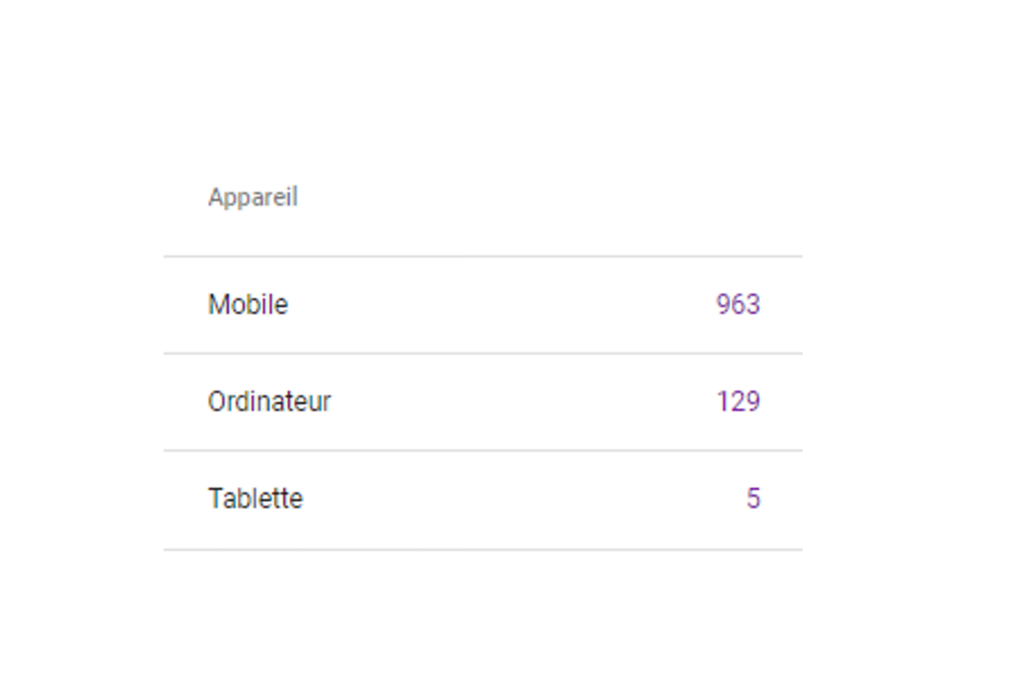
Task: Click the 963 value for Mobile
Action: 738,304
